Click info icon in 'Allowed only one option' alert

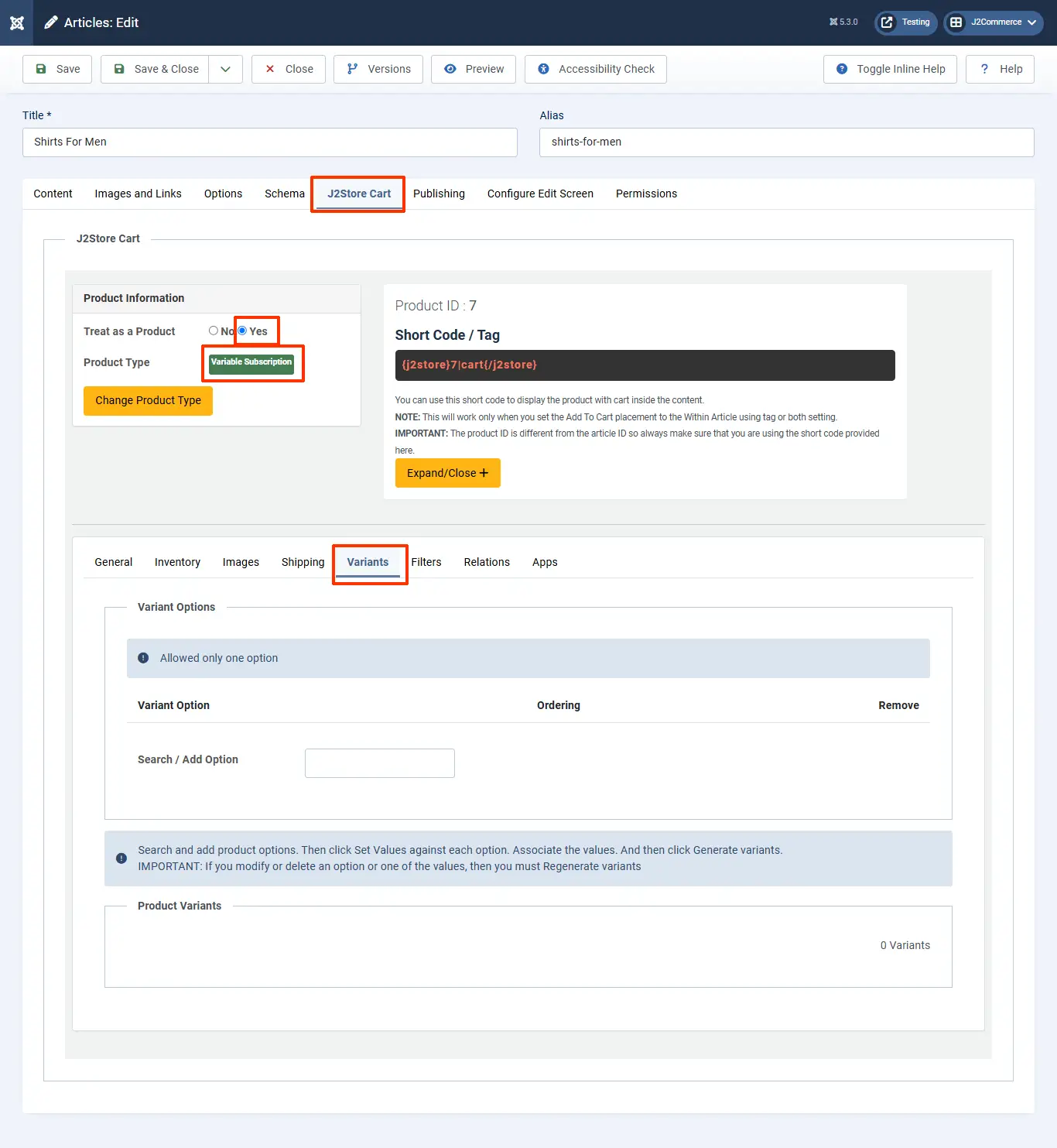pyautogui.click(x=143, y=658)
